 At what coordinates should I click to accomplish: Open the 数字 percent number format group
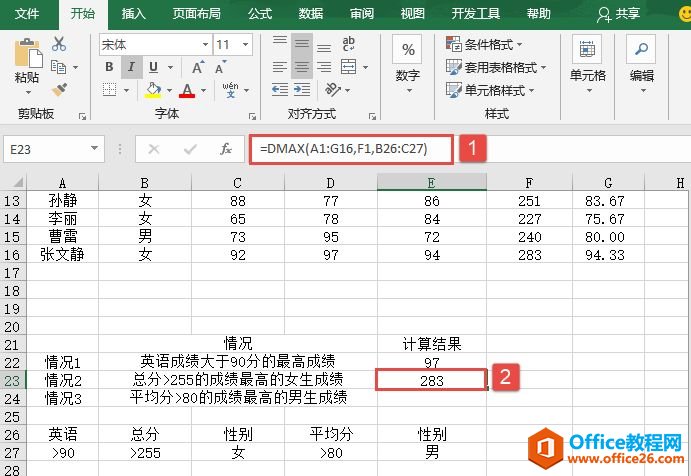pyautogui.click(x=408, y=64)
